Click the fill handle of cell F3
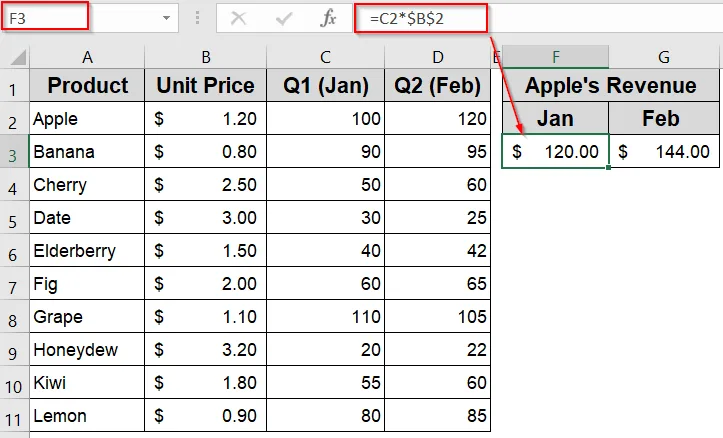Screen dimensions: 723x438 [609, 167]
